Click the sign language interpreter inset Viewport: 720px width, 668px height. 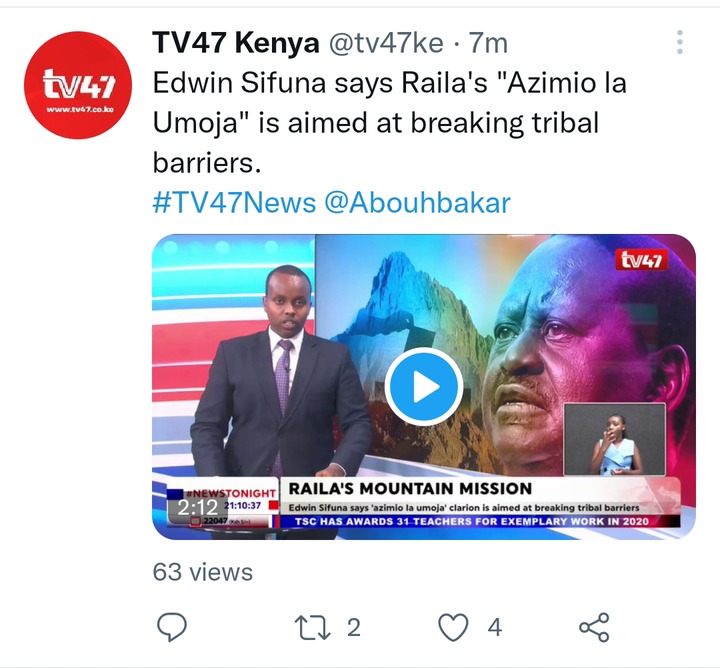[x=614, y=439]
